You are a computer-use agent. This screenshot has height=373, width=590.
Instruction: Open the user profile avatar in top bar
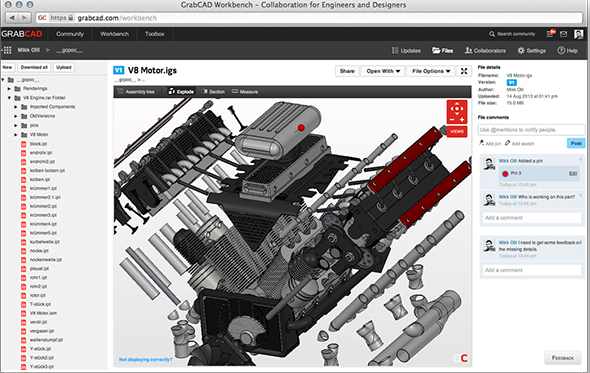click(x=578, y=34)
